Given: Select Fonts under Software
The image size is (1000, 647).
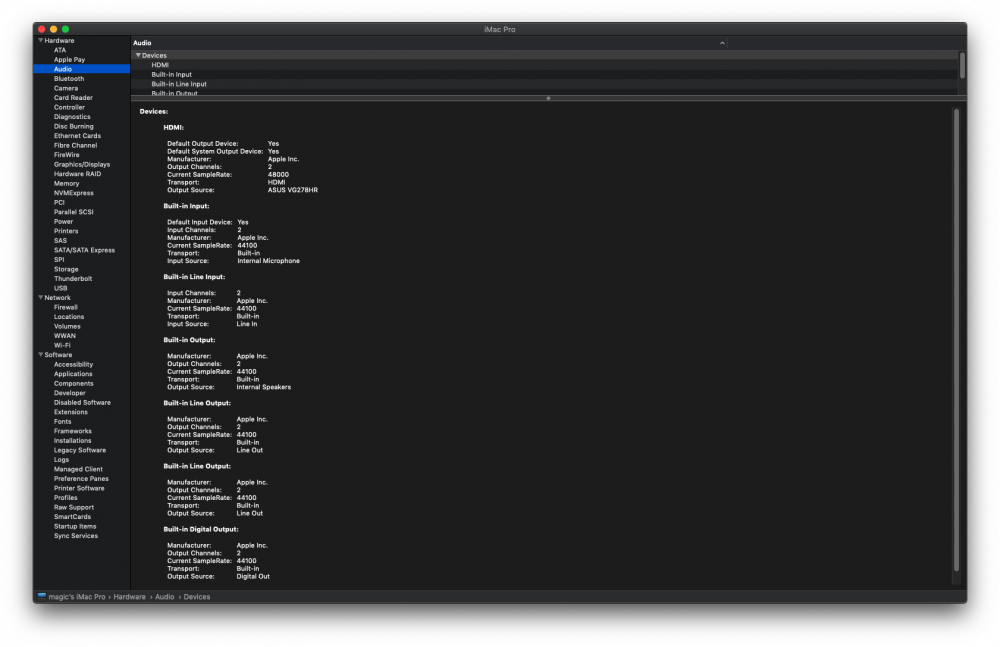Looking at the screenshot, I should tap(62, 422).
